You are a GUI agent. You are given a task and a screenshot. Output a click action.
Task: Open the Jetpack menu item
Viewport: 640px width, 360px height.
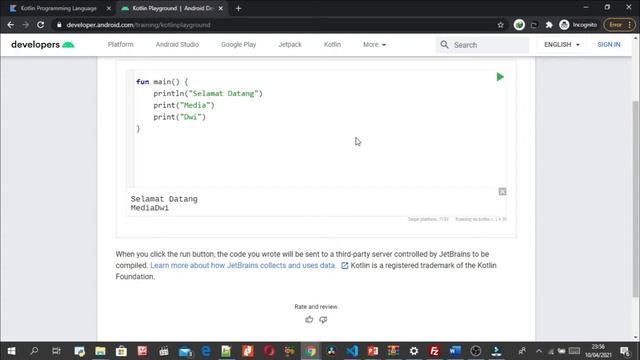click(290, 44)
